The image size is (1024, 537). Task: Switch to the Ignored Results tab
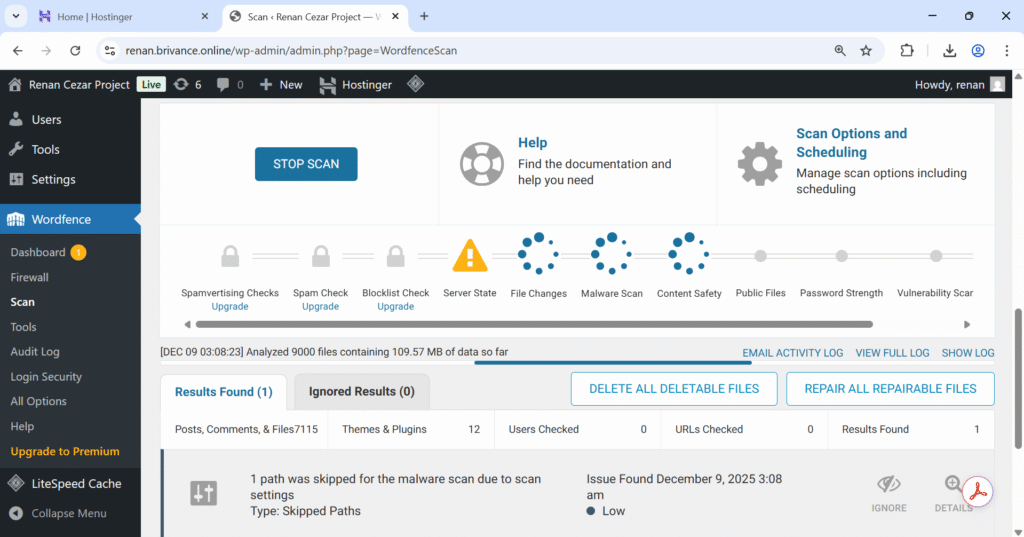361,392
